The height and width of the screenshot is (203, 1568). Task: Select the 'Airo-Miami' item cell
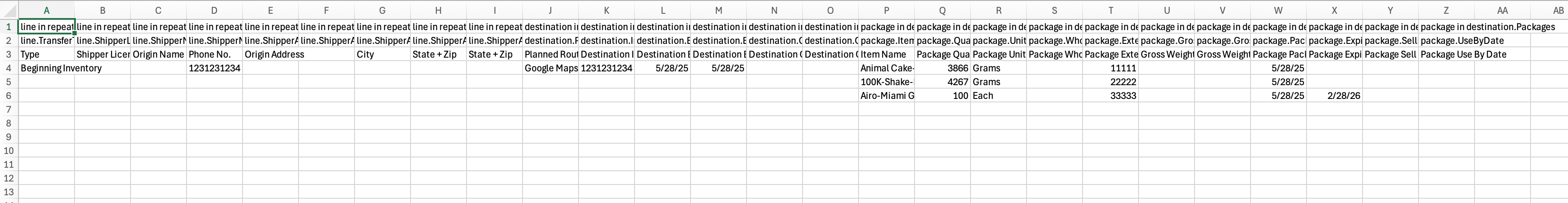[886, 95]
